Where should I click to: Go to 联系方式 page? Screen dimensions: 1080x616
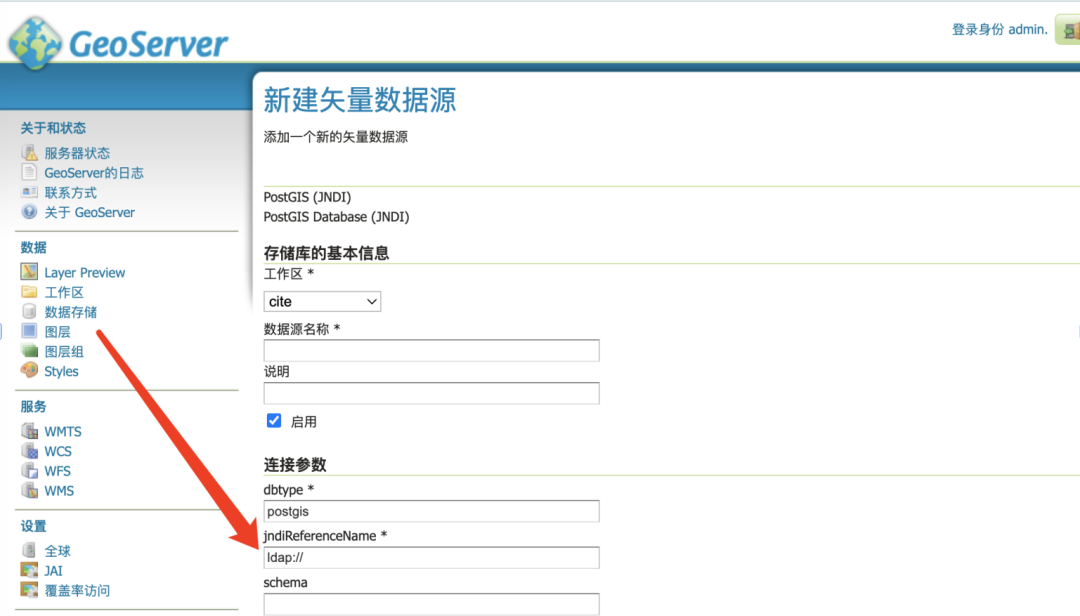(70, 193)
